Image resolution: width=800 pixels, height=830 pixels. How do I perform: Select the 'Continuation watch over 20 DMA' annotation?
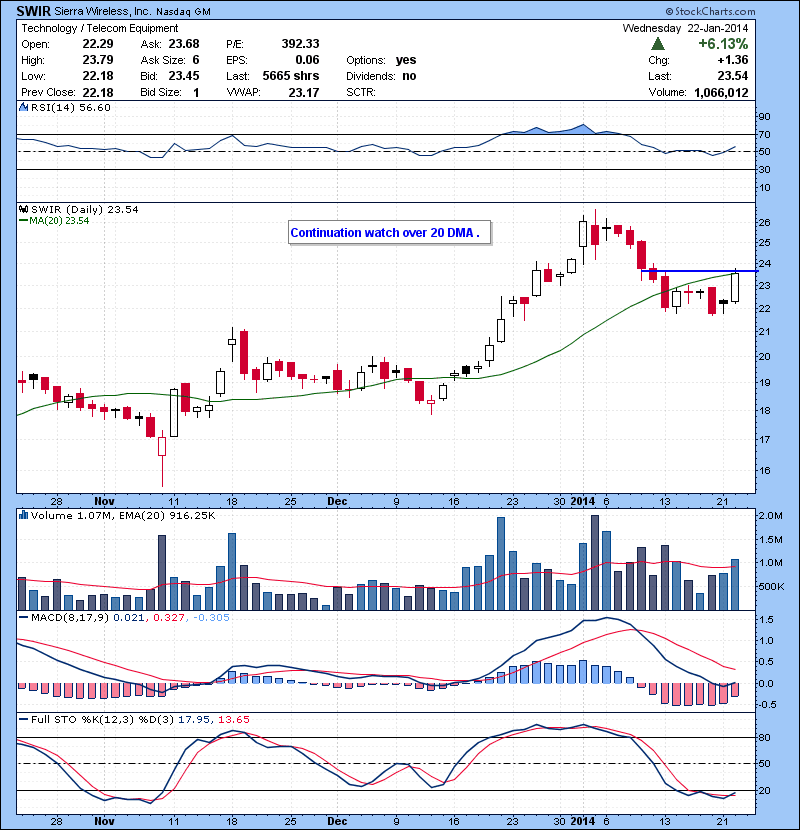389,233
